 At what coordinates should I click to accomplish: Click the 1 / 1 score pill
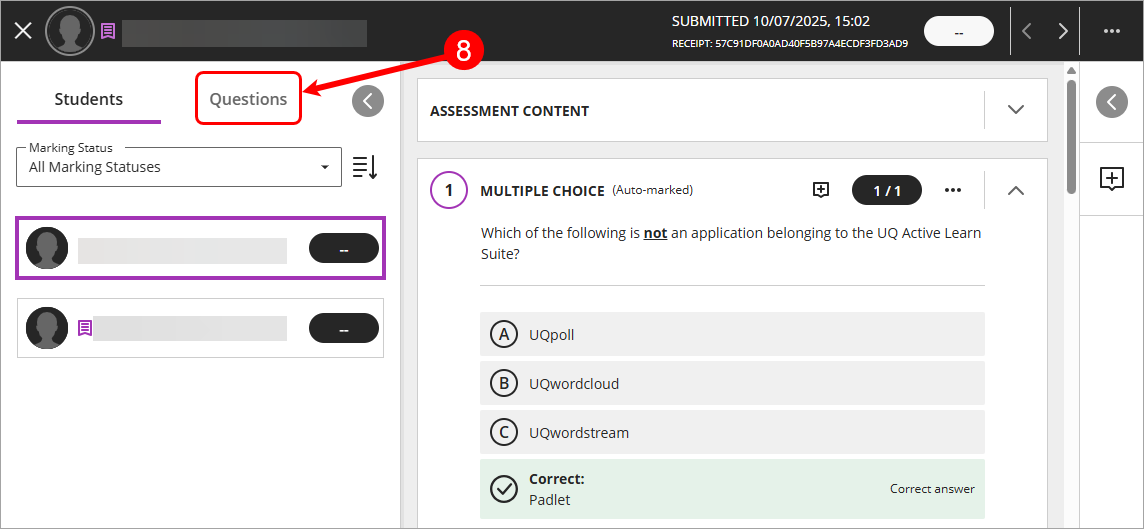click(x=887, y=190)
